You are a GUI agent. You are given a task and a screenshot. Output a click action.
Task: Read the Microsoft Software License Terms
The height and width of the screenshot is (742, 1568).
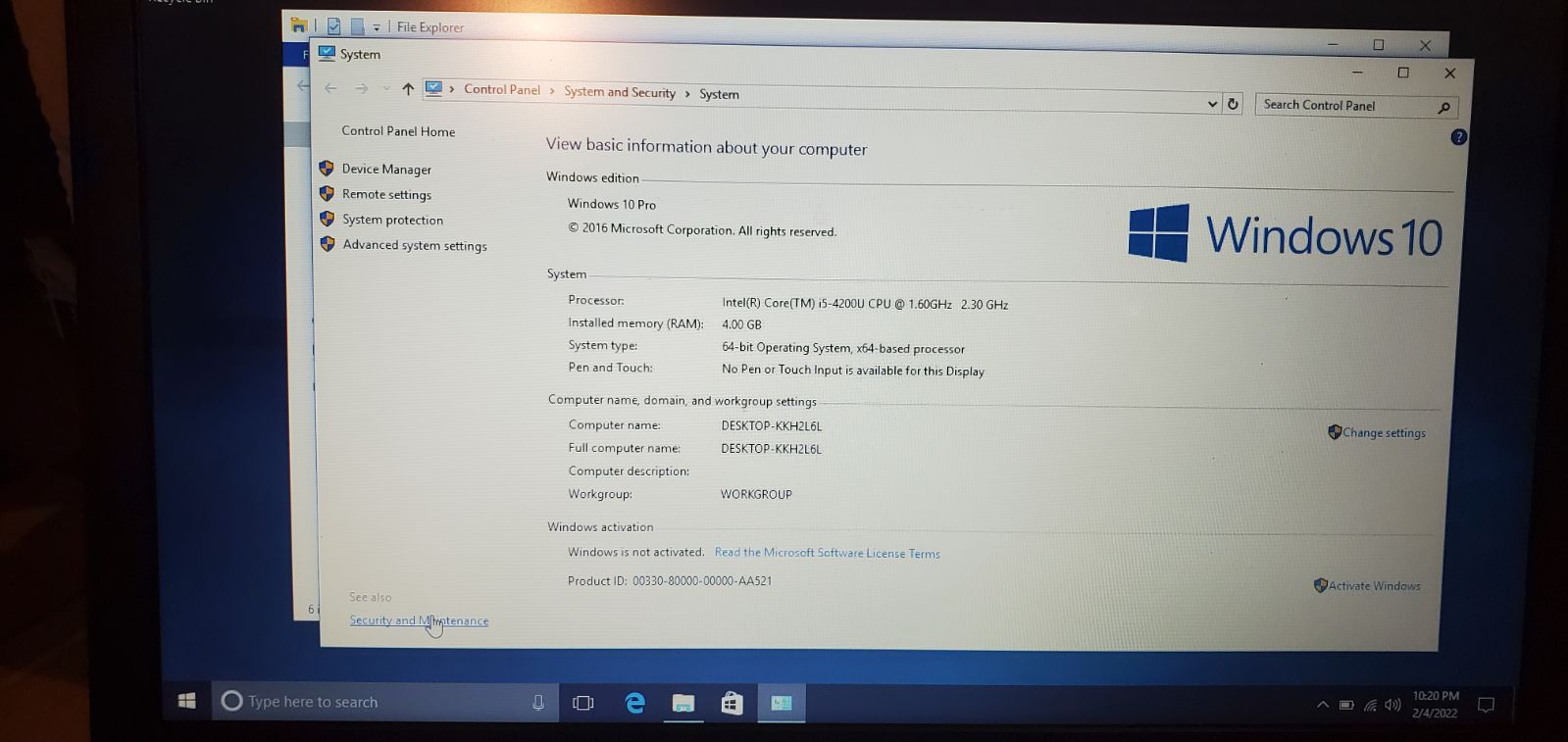(827, 554)
